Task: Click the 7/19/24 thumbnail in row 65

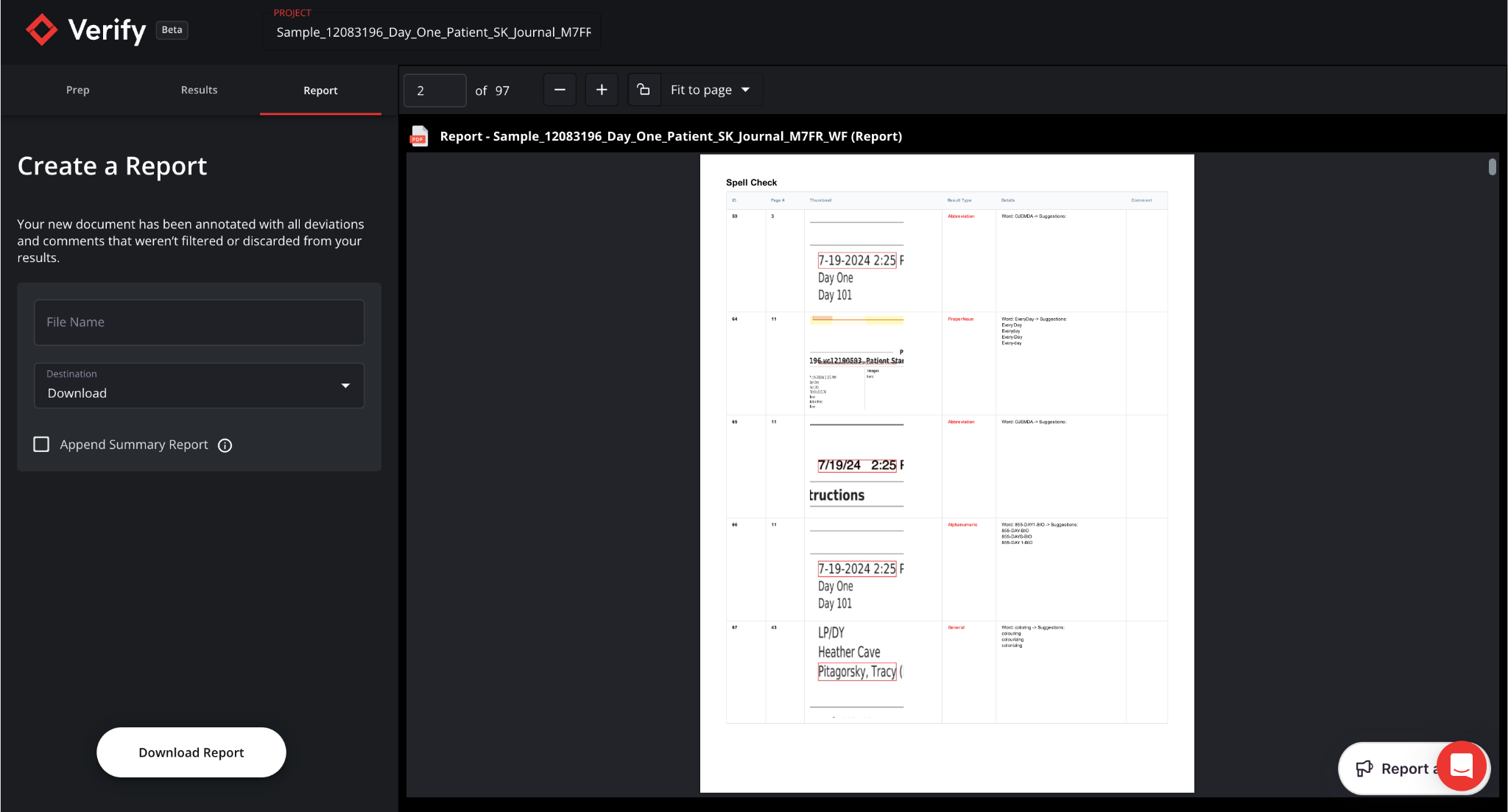Action: tap(856, 465)
